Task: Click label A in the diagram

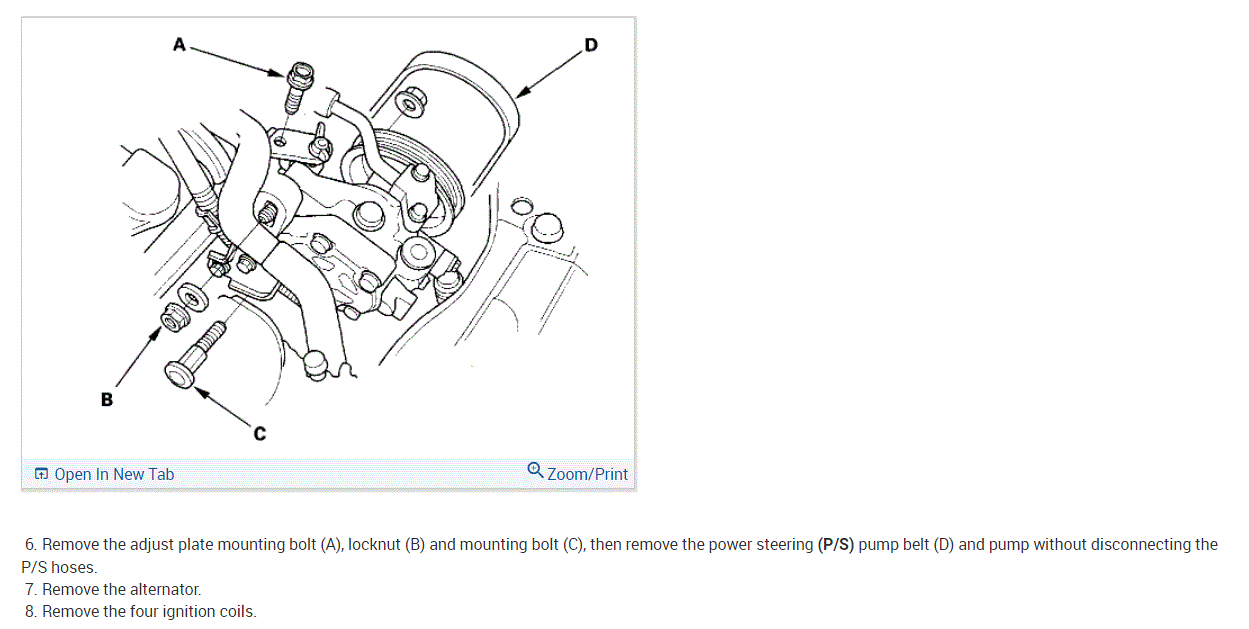Action: 179,44
